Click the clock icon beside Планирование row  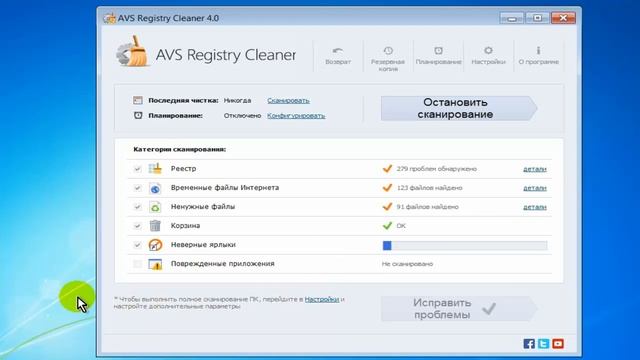click(x=138, y=116)
